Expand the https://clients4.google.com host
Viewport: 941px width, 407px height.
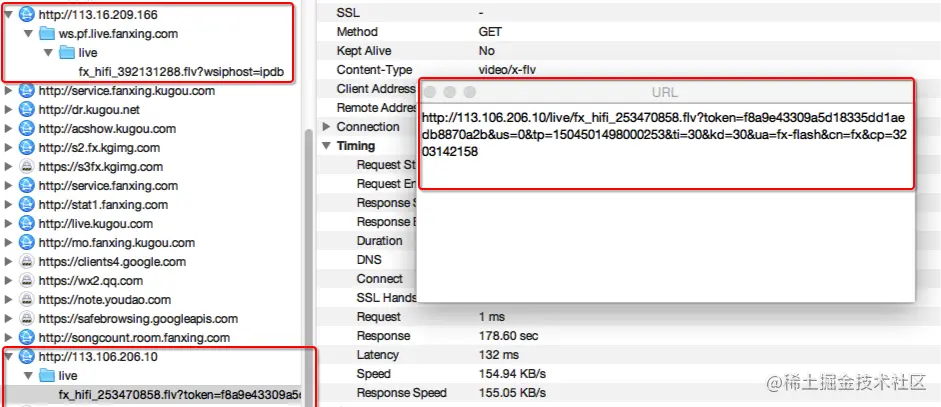click(x=8, y=262)
